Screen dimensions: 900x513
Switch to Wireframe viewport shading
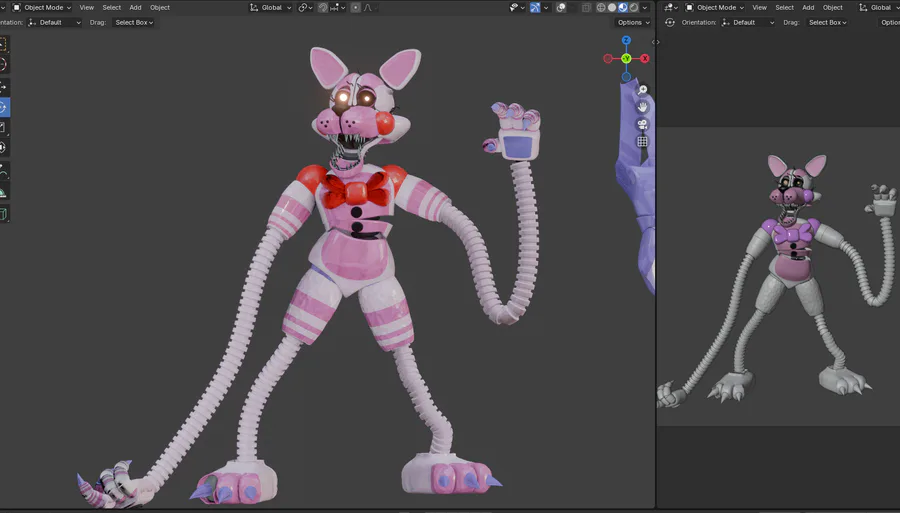[601, 7]
